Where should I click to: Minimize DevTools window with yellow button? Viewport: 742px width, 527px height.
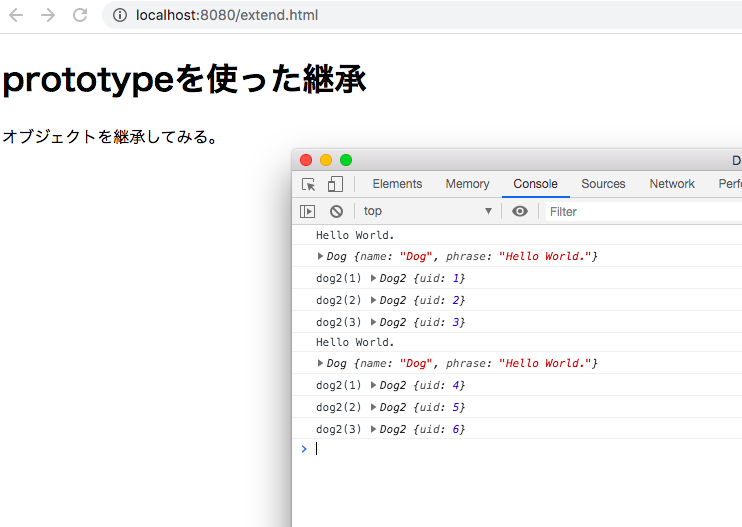pyautogui.click(x=326, y=160)
